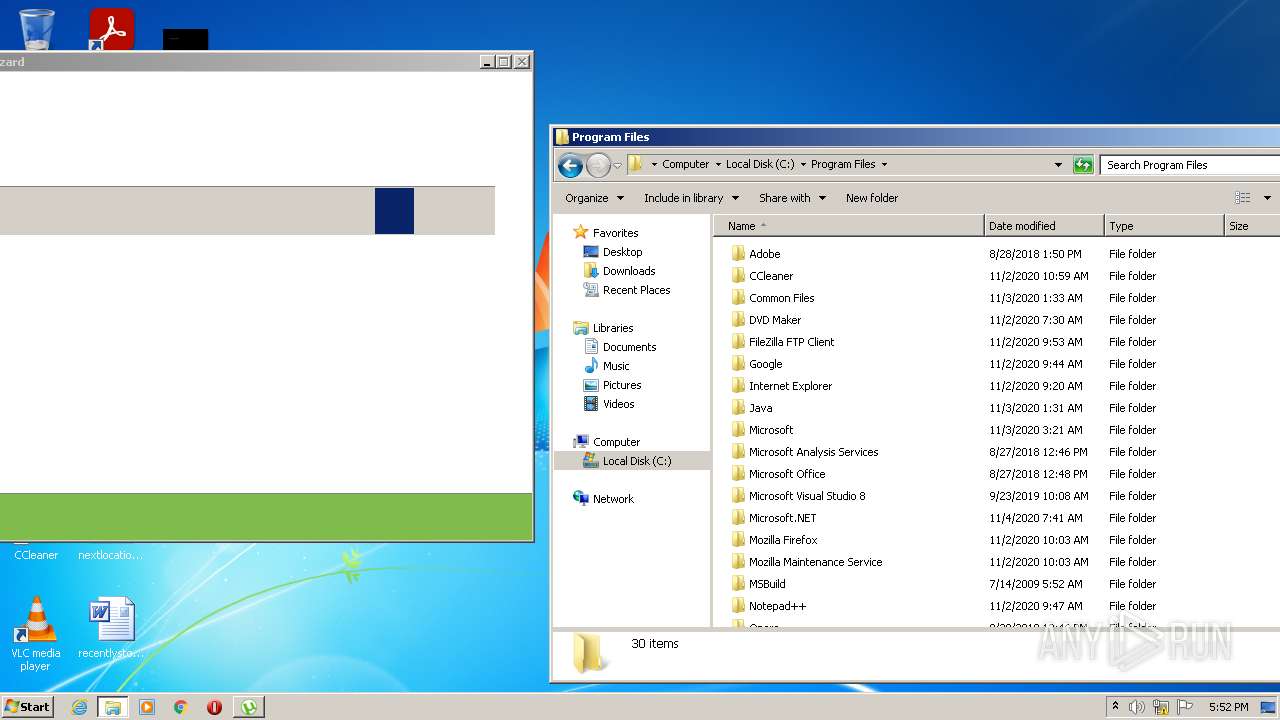Expand the recent pages dropdown beside forward
1280x720 pixels.
617,165
